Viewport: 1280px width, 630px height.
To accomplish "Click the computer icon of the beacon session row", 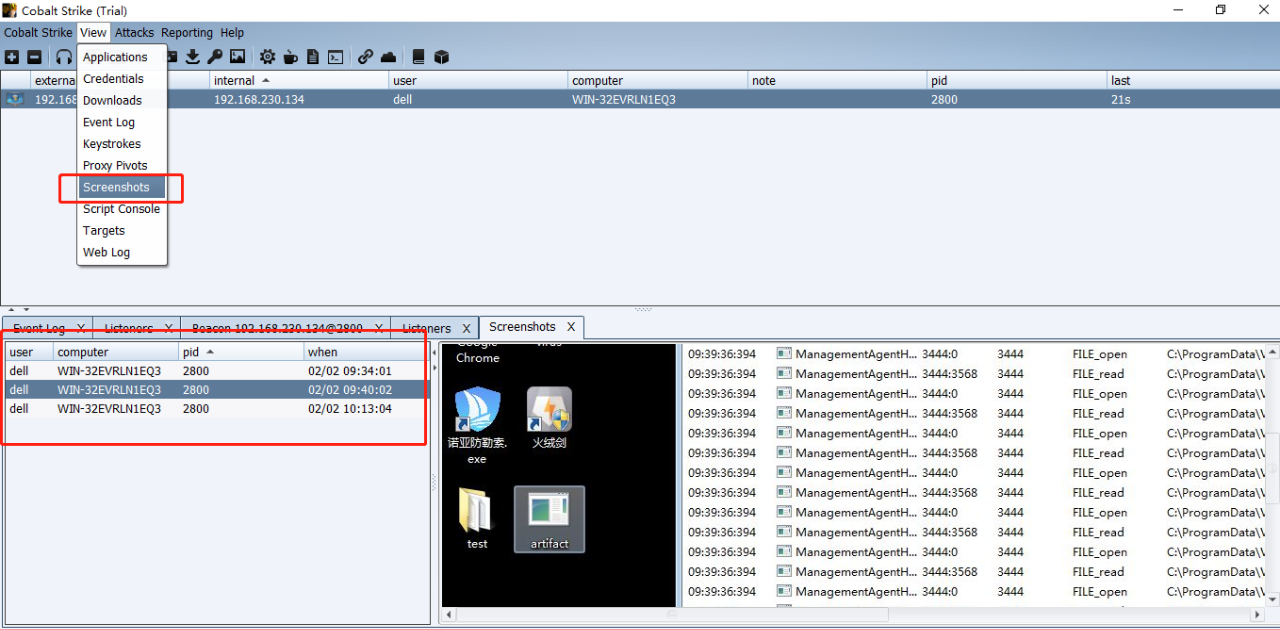I will [15, 99].
